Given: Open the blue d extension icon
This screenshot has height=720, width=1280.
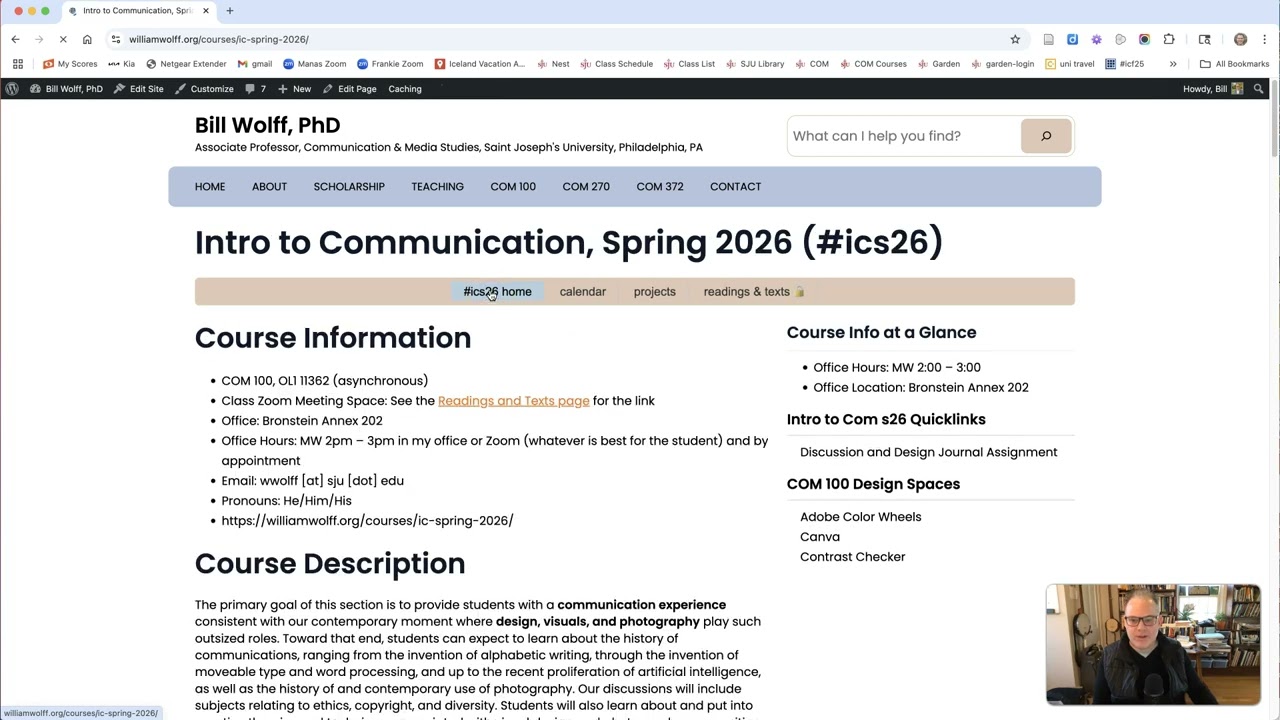Looking at the screenshot, I should (x=1072, y=39).
